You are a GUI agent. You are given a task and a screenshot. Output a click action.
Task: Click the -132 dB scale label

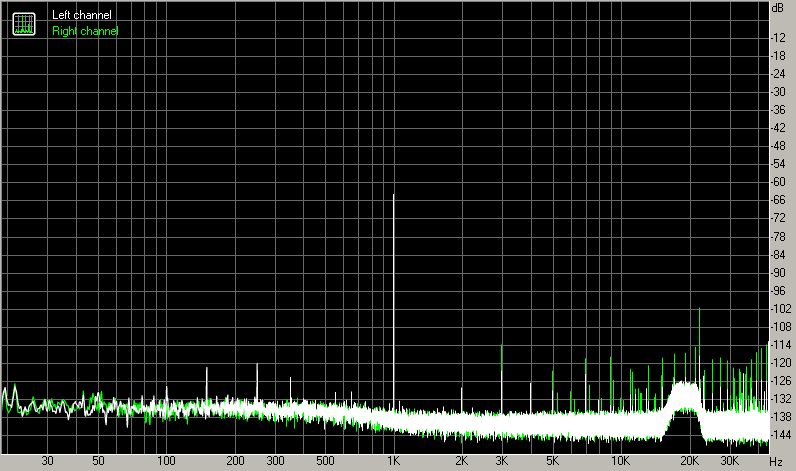(x=781, y=399)
